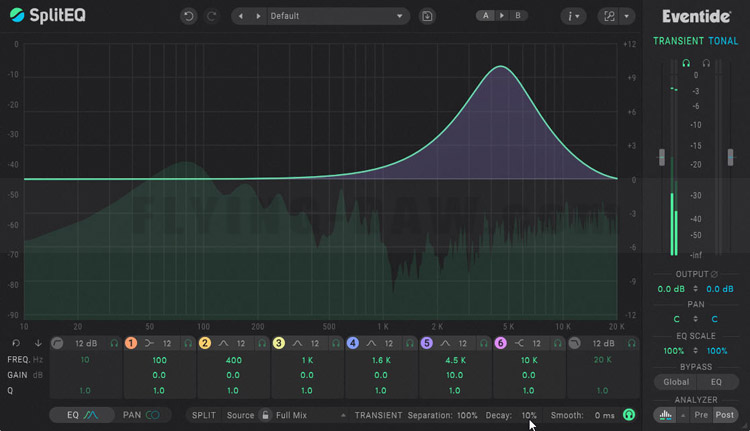The image size is (750, 431).
Task: Click the output phase invert icon
Action: [x=714, y=274]
